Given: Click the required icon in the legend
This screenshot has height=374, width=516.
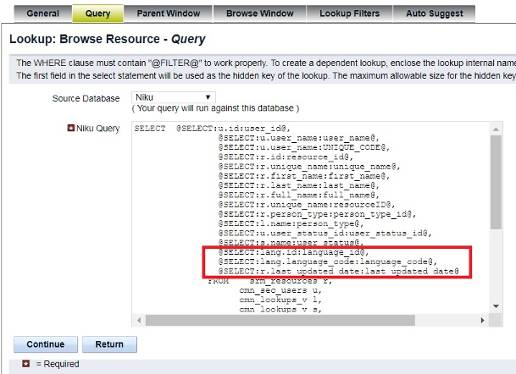Looking at the screenshot, I should pyautogui.click(x=26, y=364).
